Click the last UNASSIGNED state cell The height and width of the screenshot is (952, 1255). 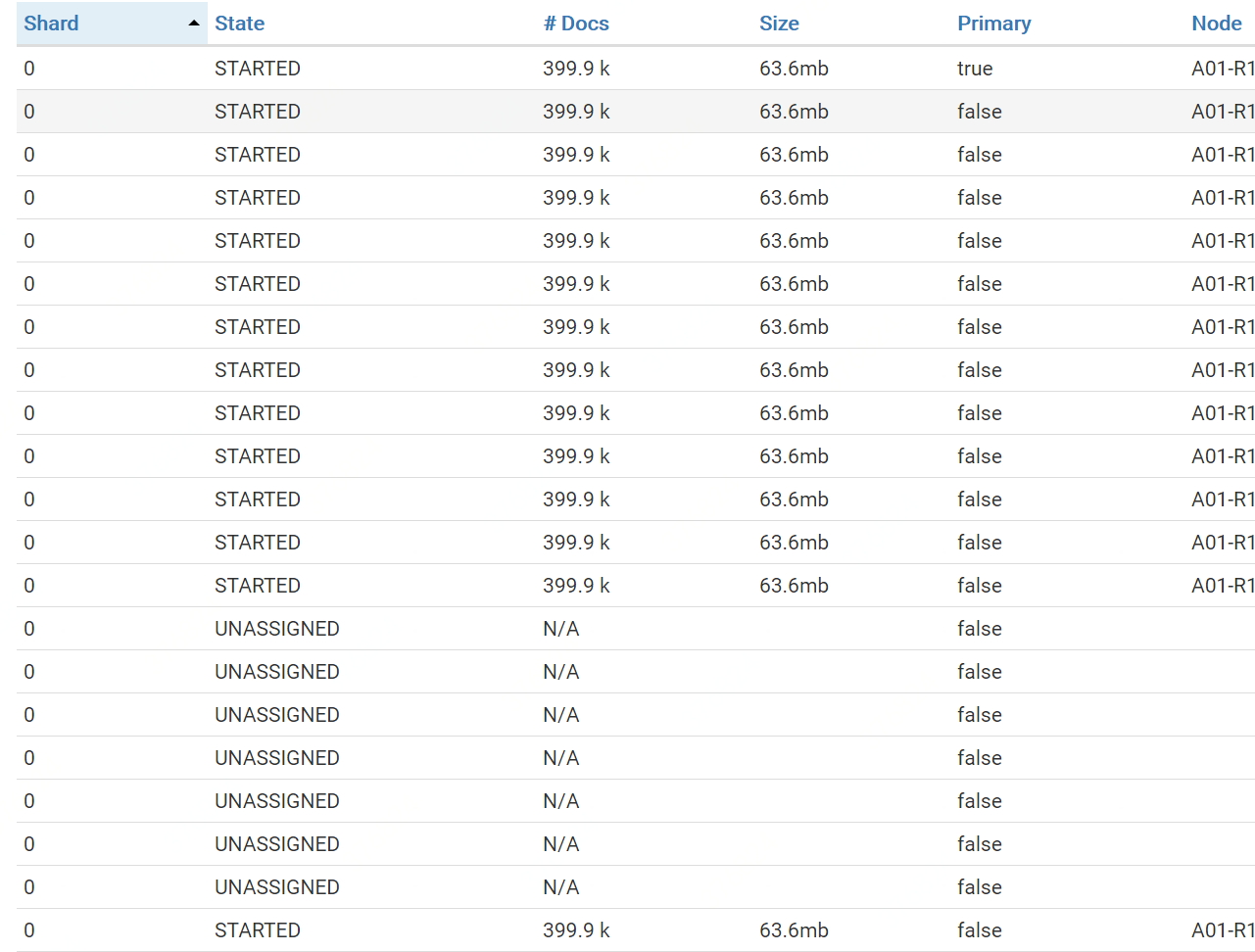277,887
